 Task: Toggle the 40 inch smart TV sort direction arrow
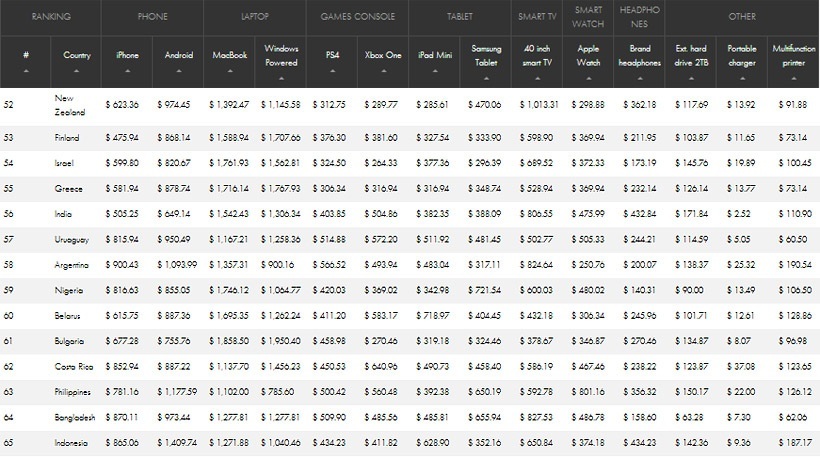(537, 78)
